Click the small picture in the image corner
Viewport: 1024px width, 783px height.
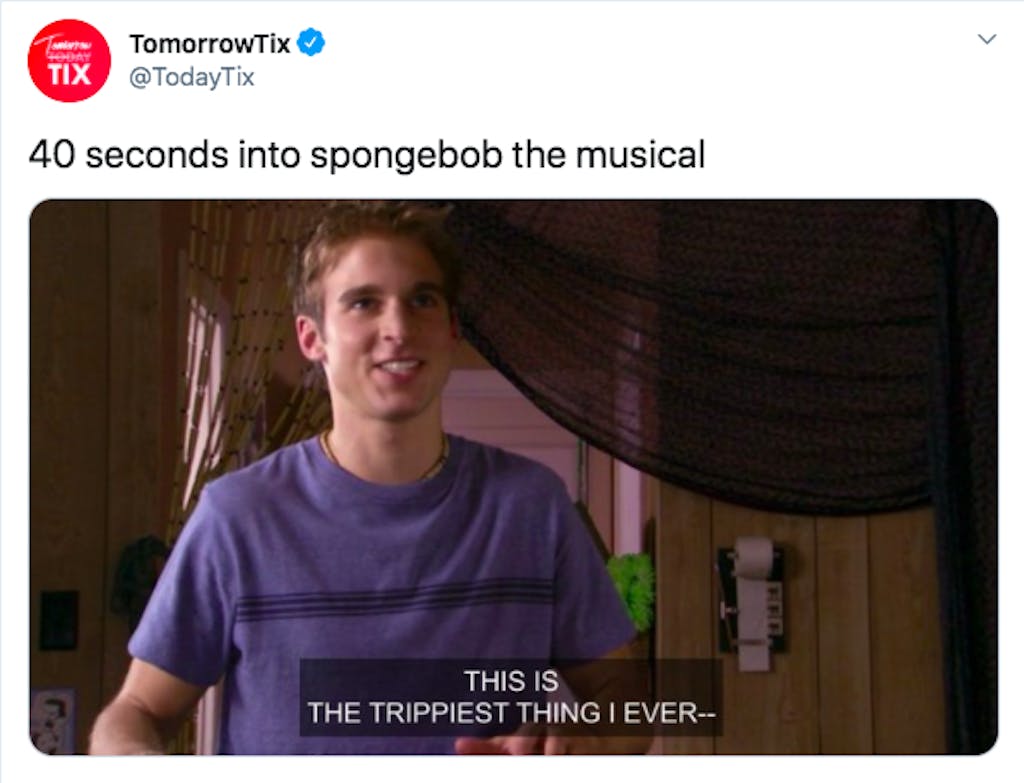coord(54,720)
